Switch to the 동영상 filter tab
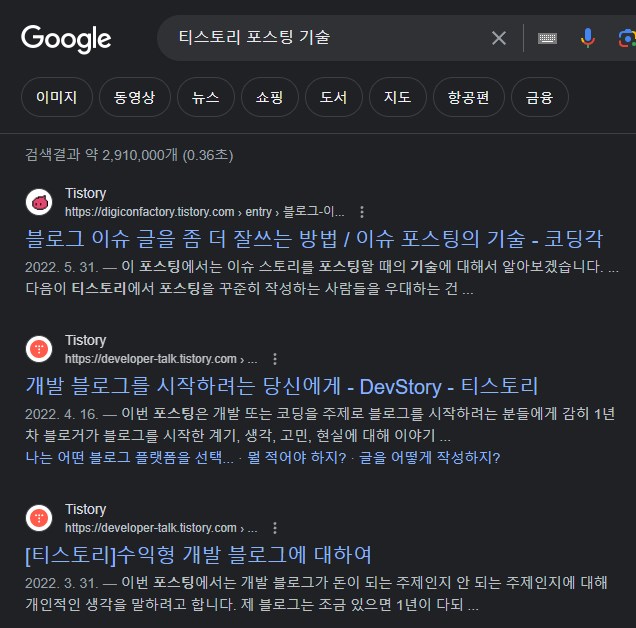Image resolution: width=636 pixels, height=628 pixels. pyautogui.click(x=135, y=97)
